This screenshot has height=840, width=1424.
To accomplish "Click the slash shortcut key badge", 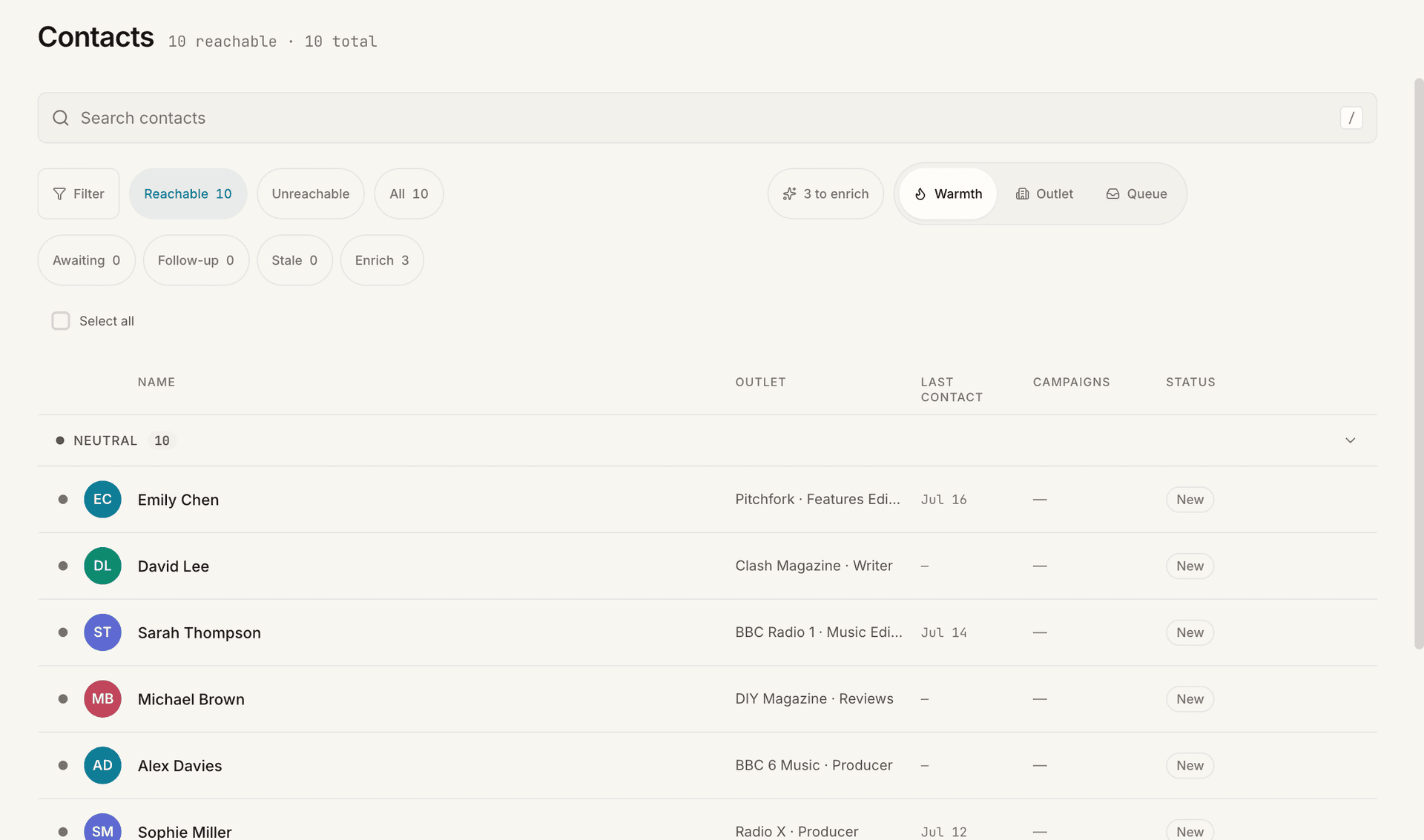I will pyautogui.click(x=1351, y=118).
